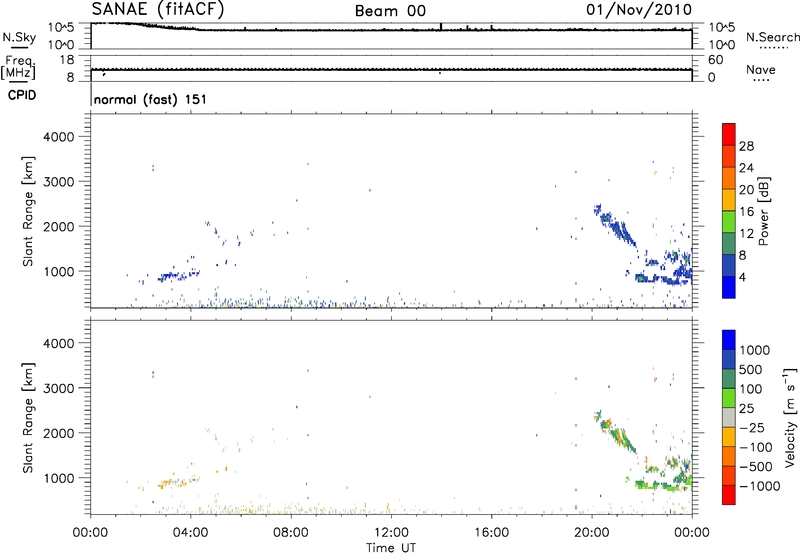The image size is (800, 554).
Task: Select the 28 dB power colorbar label
Action: pos(746,146)
